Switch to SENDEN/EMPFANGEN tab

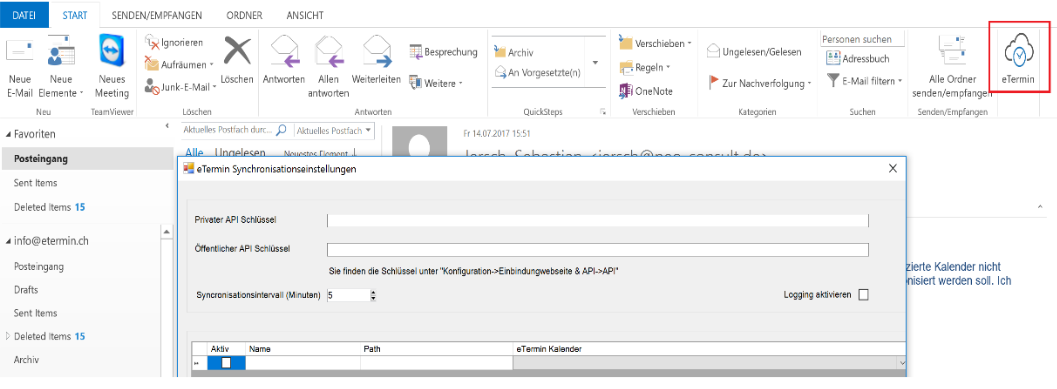tap(156, 15)
